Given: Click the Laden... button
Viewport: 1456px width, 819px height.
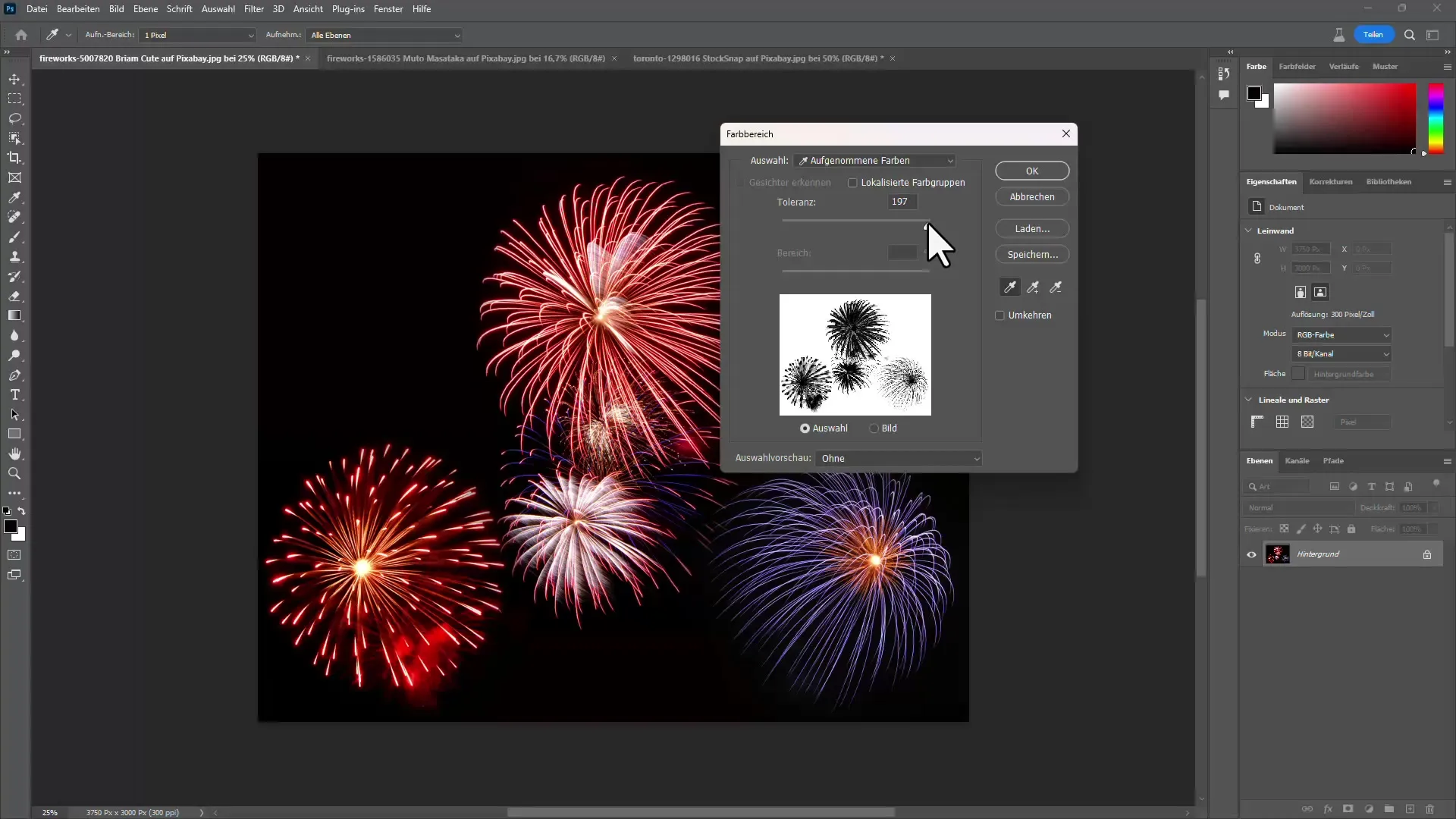Looking at the screenshot, I should click(1032, 228).
